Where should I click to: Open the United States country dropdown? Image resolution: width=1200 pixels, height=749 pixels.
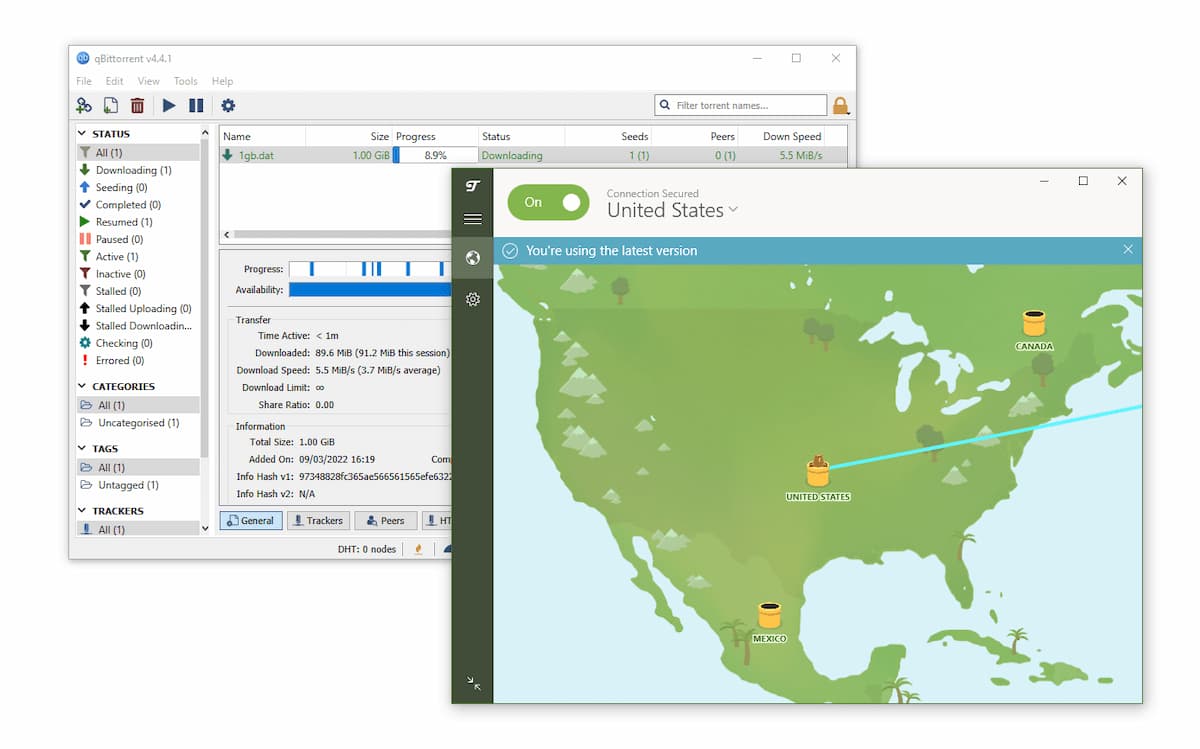coord(673,210)
